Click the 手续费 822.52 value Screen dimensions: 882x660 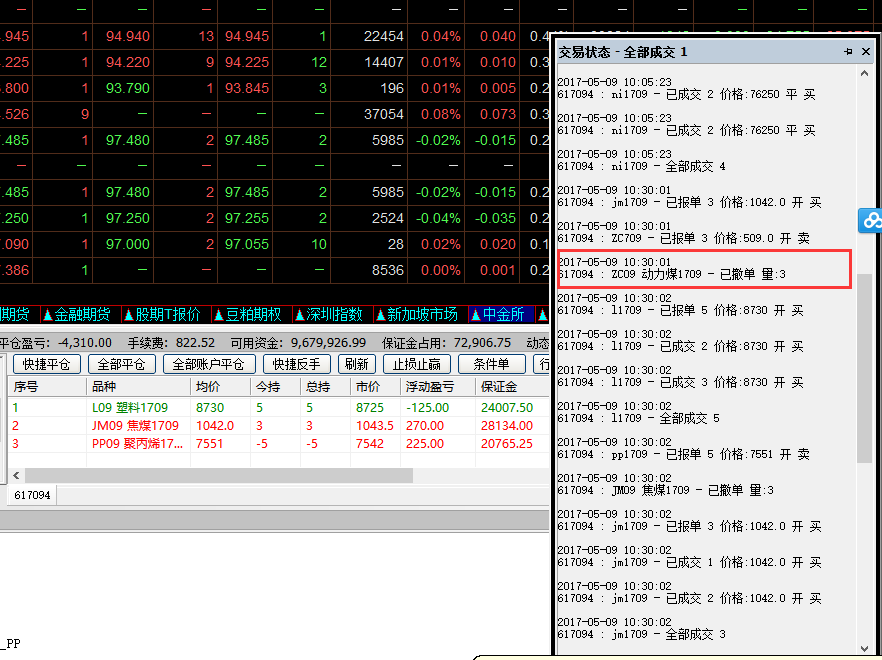coord(195,343)
